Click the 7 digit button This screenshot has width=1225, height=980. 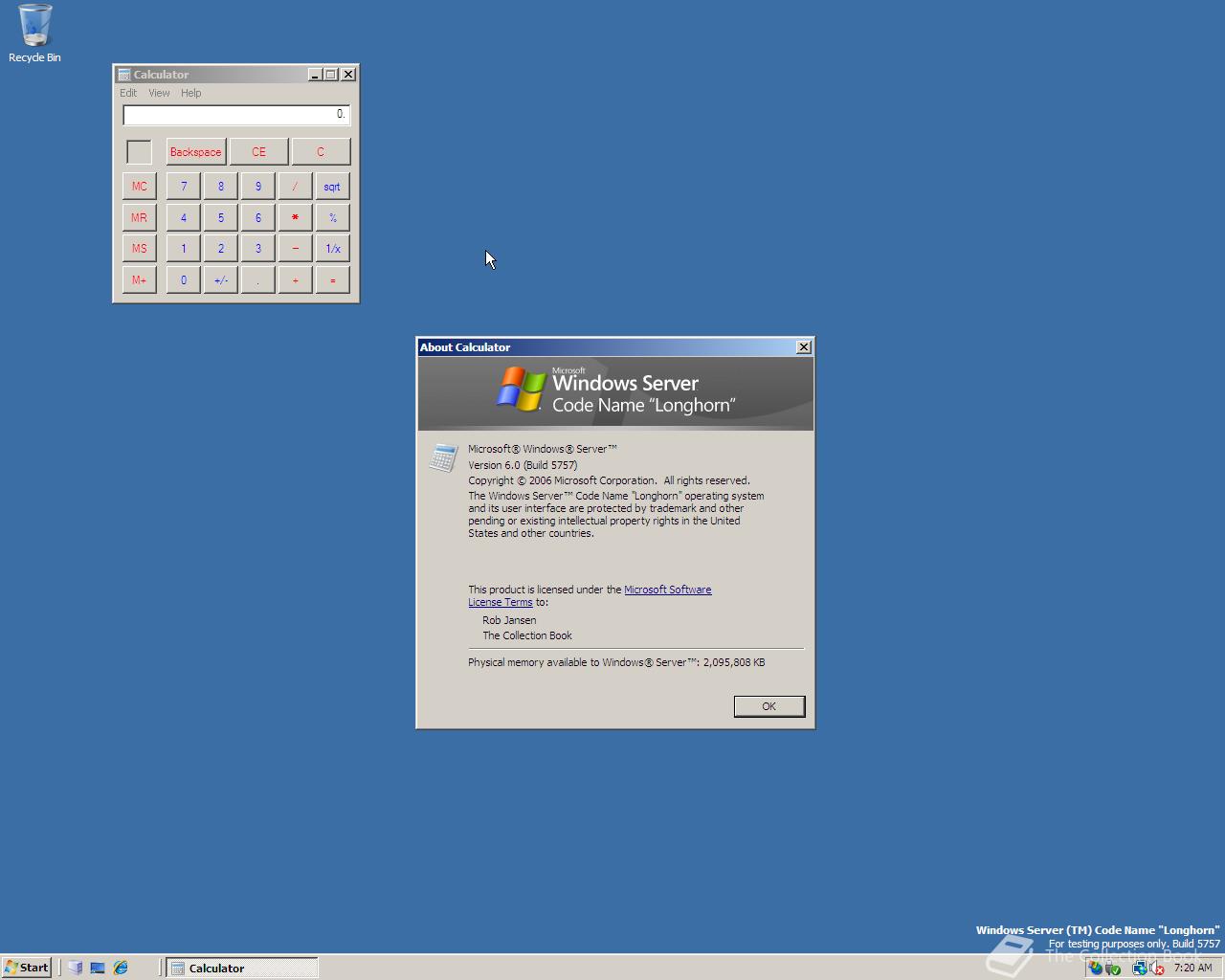(x=184, y=187)
